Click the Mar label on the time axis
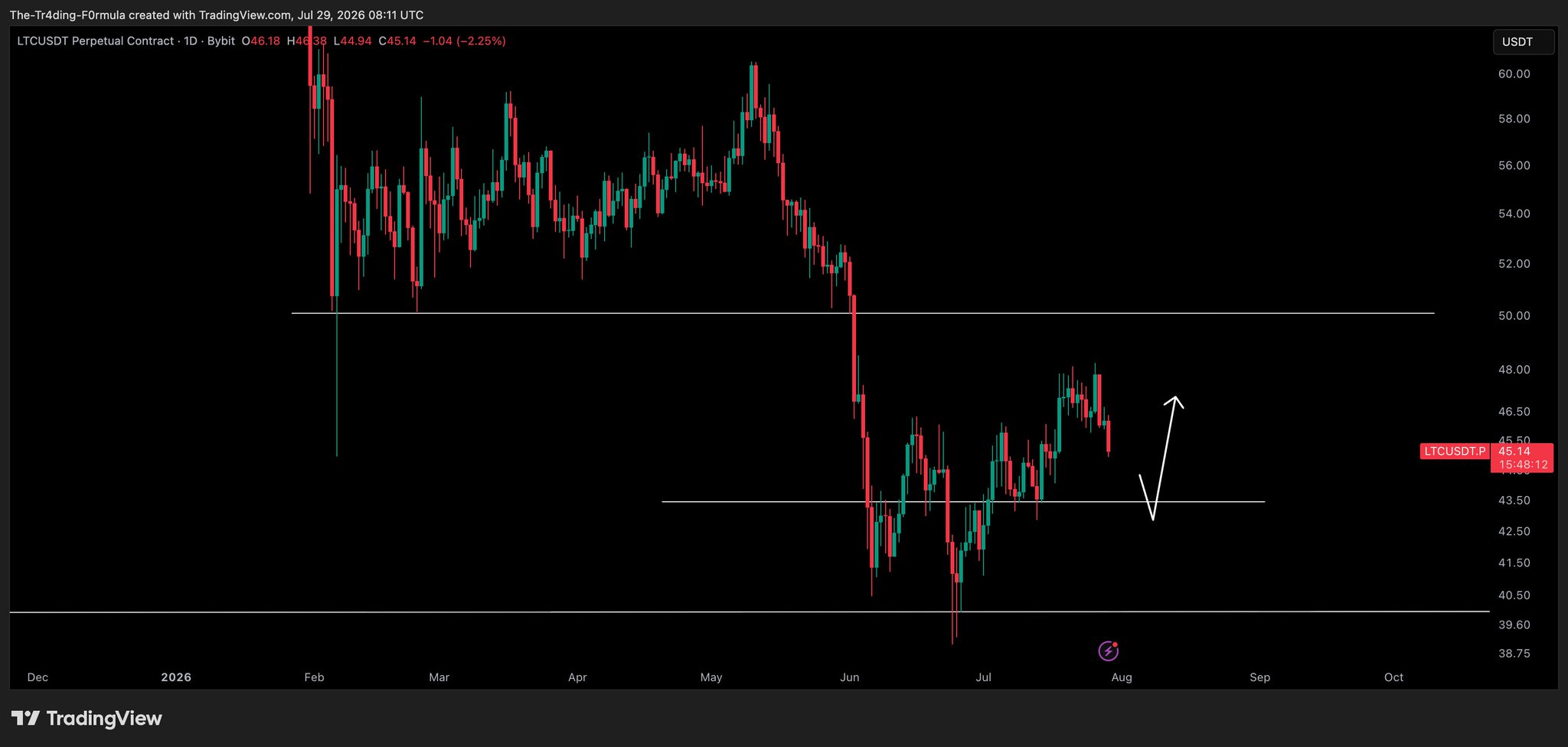Image resolution: width=1568 pixels, height=747 pixels. (439, 677)
